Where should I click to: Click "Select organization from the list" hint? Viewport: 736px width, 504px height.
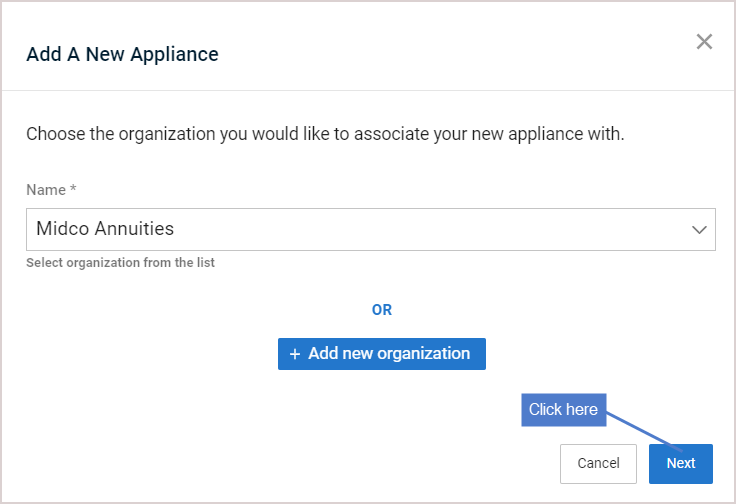(x=120, y=262)
